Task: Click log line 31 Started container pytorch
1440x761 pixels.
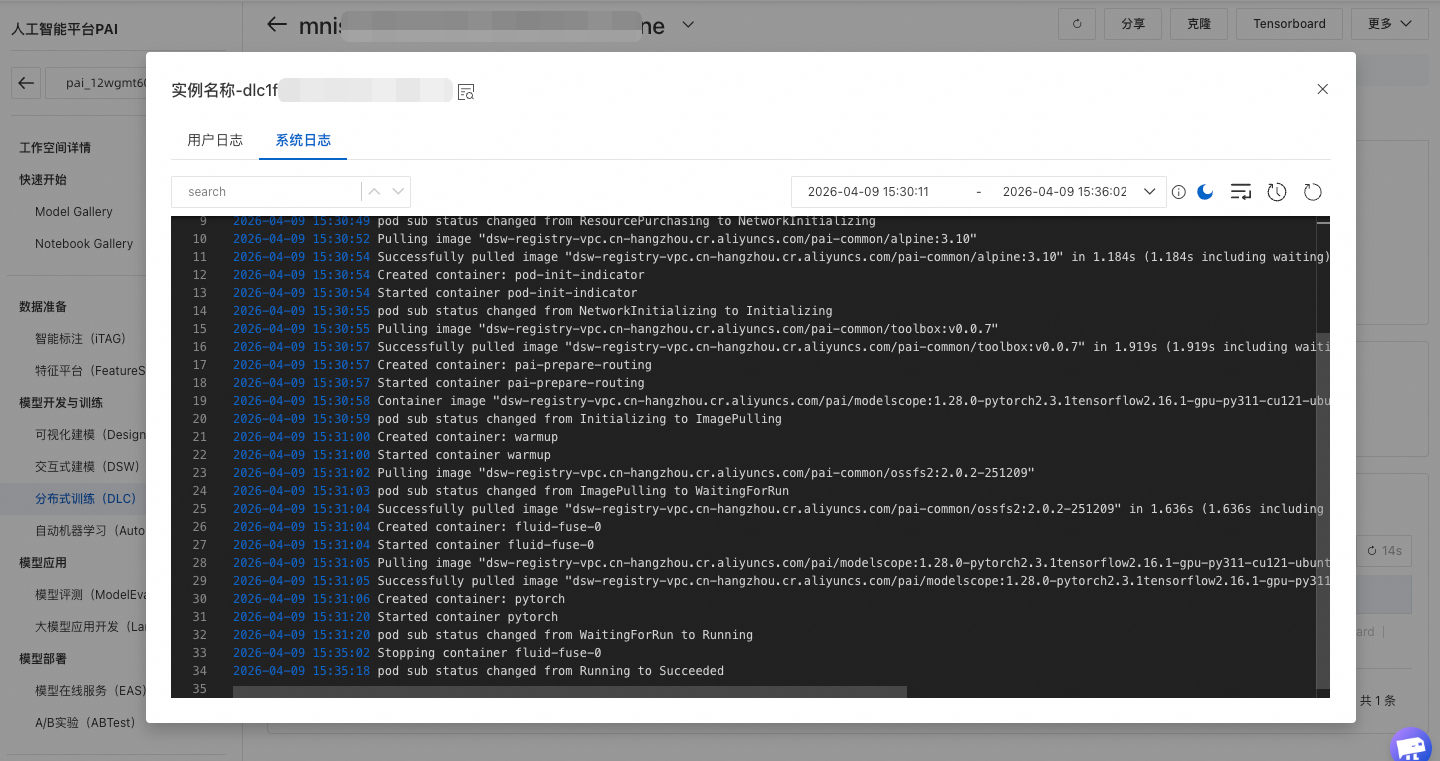Action: 468,617
